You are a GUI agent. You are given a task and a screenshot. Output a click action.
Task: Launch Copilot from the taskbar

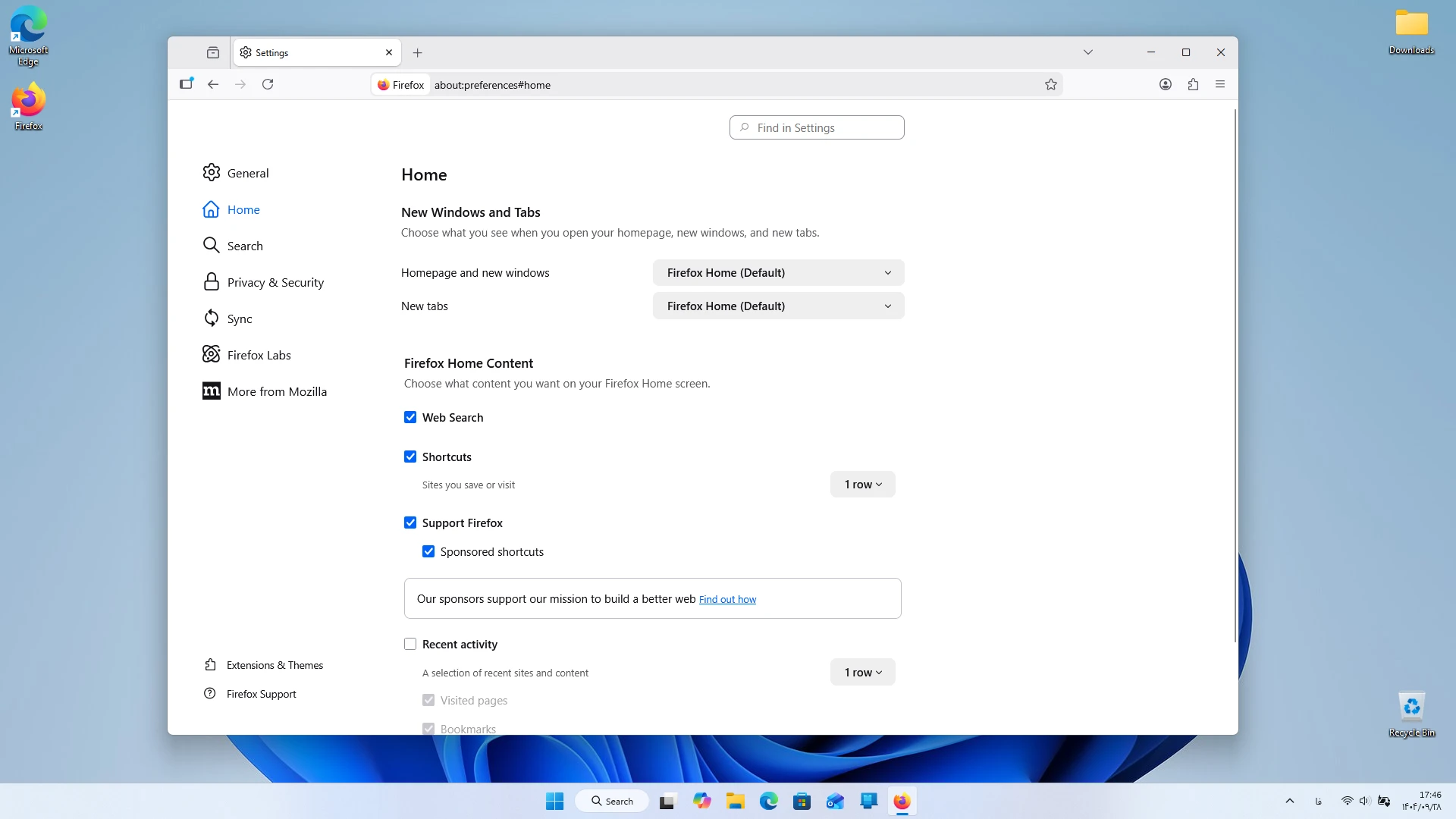[x=701, y=801]
